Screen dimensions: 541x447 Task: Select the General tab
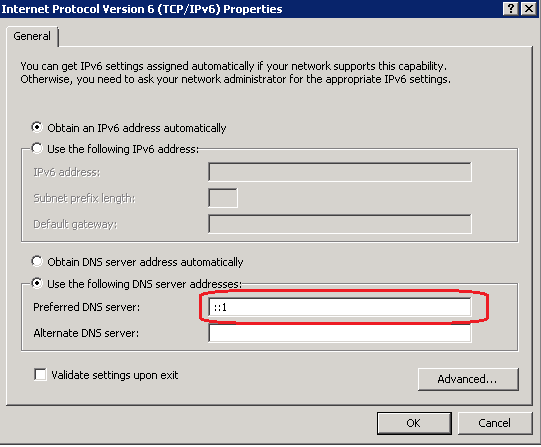32,36
